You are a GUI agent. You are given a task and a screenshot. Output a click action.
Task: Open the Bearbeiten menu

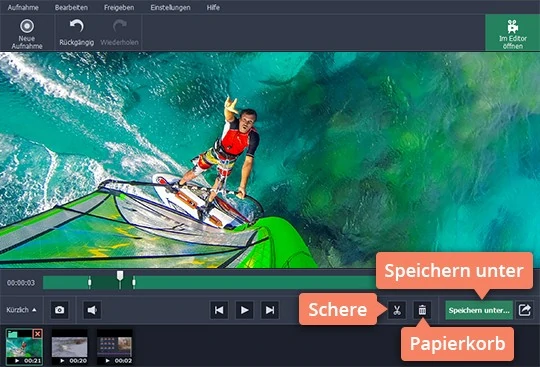coord(71,7)
